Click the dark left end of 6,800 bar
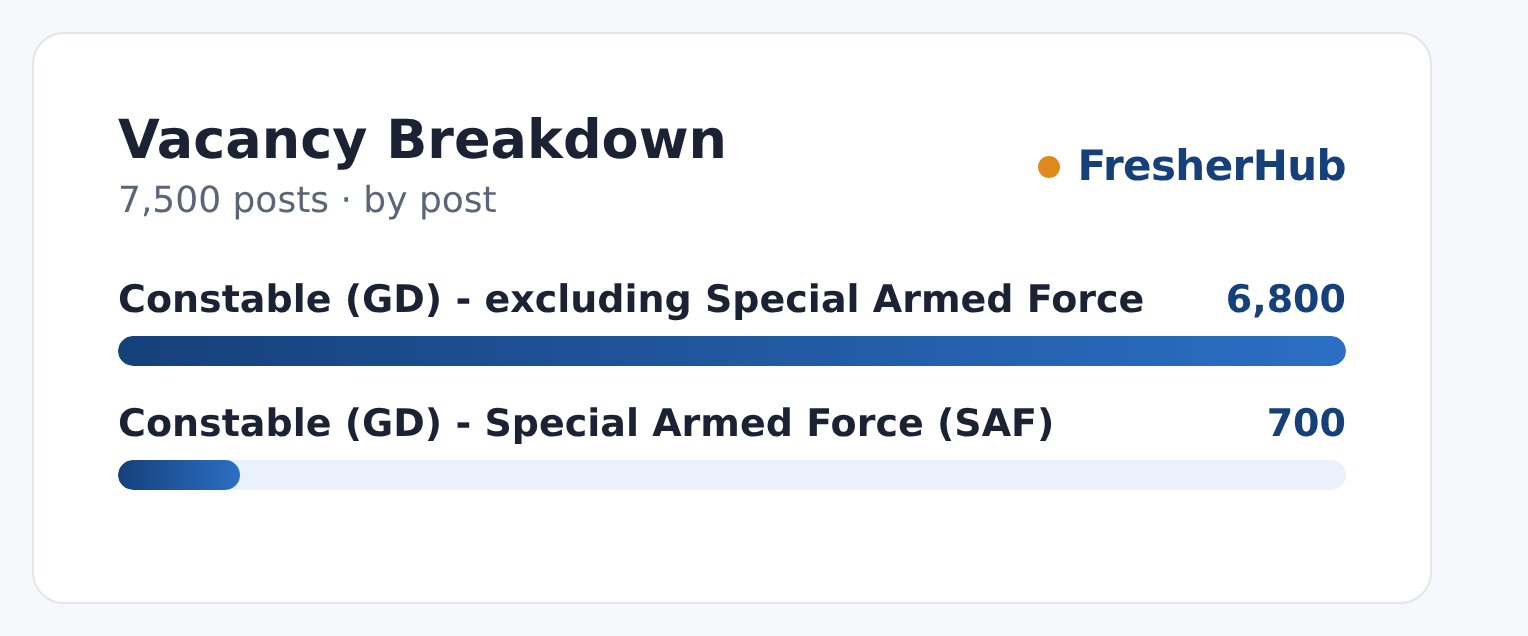1528x636 pixels. 135,351
